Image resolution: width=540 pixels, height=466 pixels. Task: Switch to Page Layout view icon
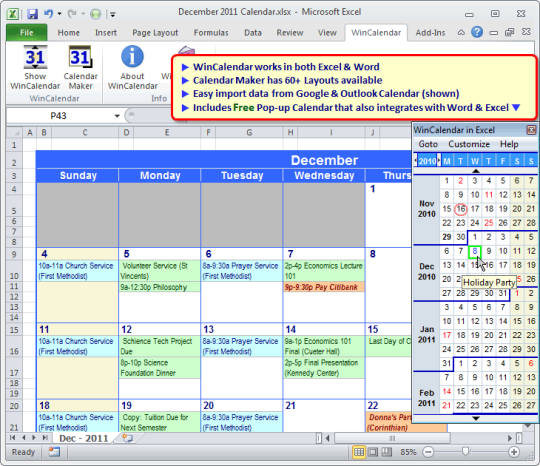point(373,452)
